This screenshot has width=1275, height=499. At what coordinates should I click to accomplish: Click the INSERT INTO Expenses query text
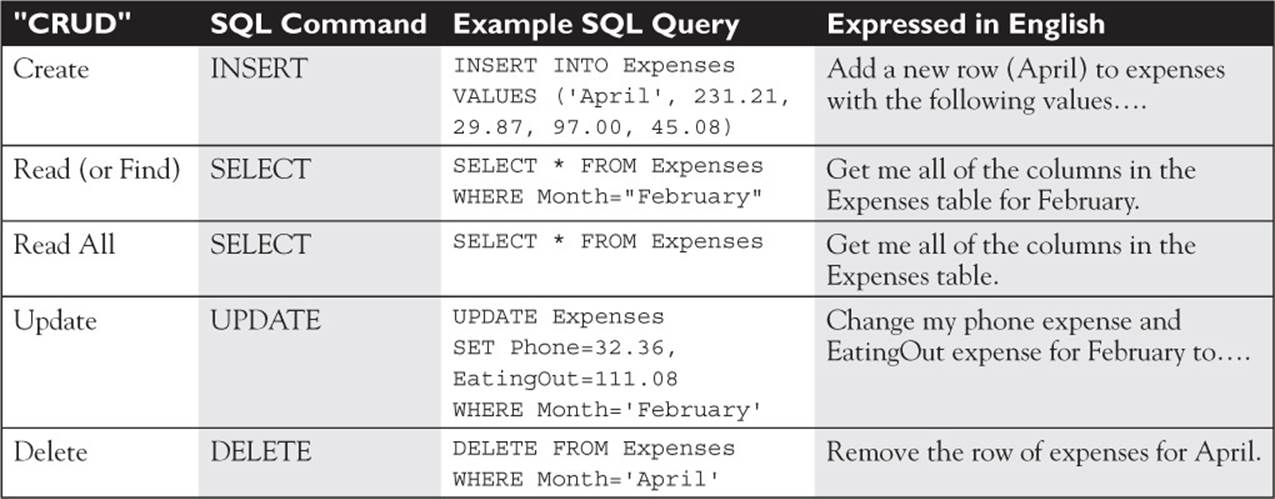click(594, 66)
